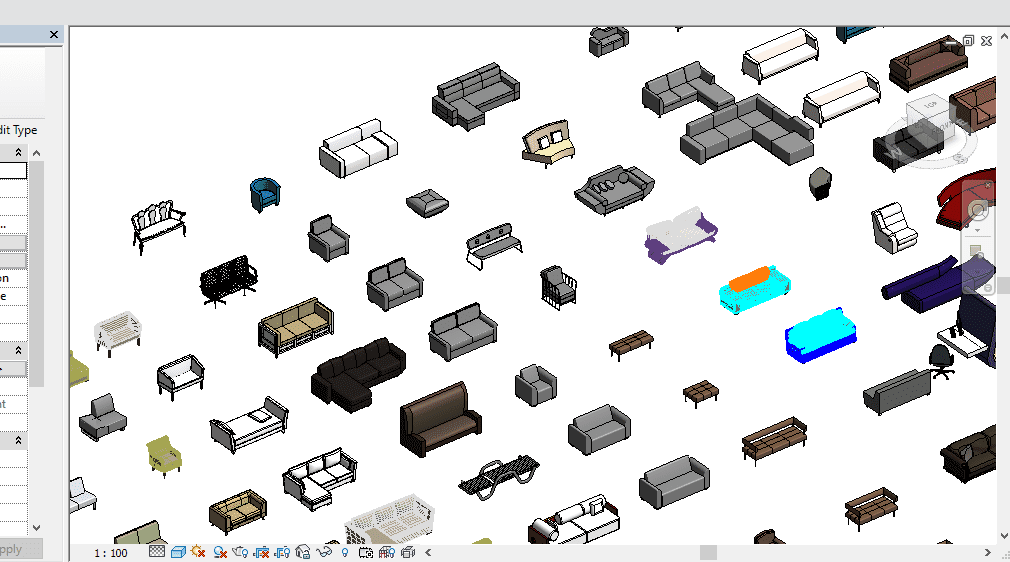1010x562 pixels.
Task: Open the Visual Style cube menu
Action: pyautogui.click(x=177, y=552)
